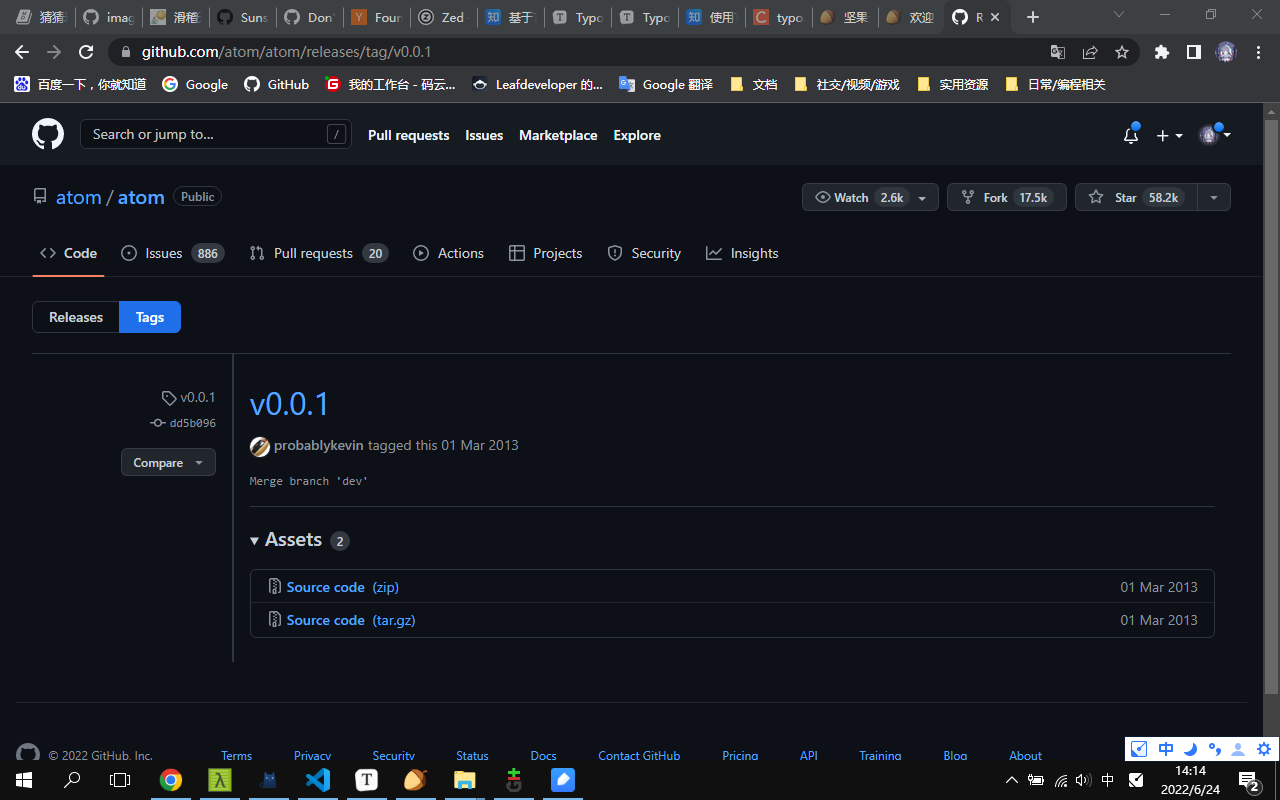Open the v0.0.1 release title
This screenshot has width=1280, height=800.
289,403
